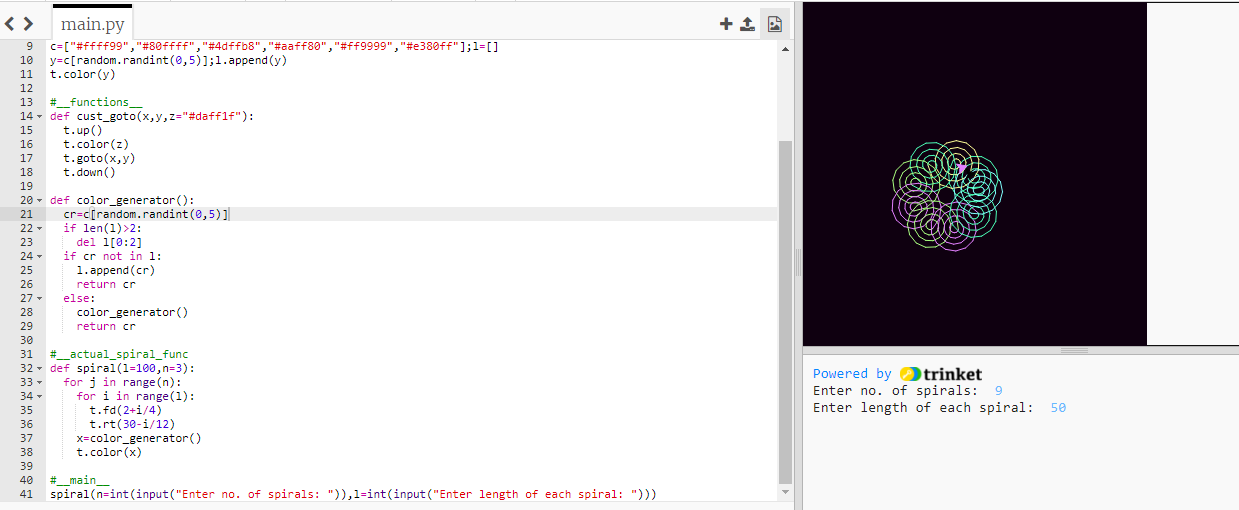Viewport: 1239px width, 510px height.
Task: Click the '#__functions__' comment on line 13
Action: (x=96, y=102)
